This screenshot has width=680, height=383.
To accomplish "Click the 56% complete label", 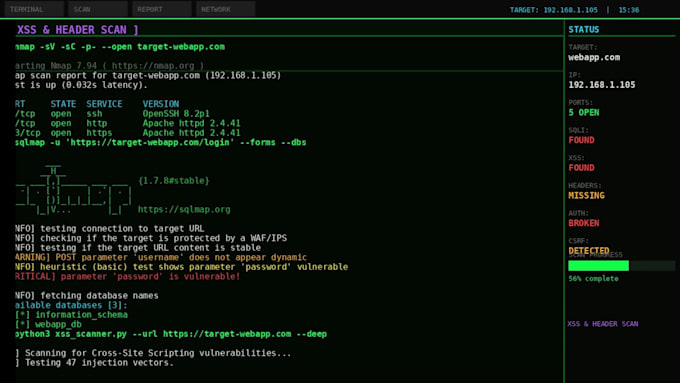I will (x=593, y=278).
